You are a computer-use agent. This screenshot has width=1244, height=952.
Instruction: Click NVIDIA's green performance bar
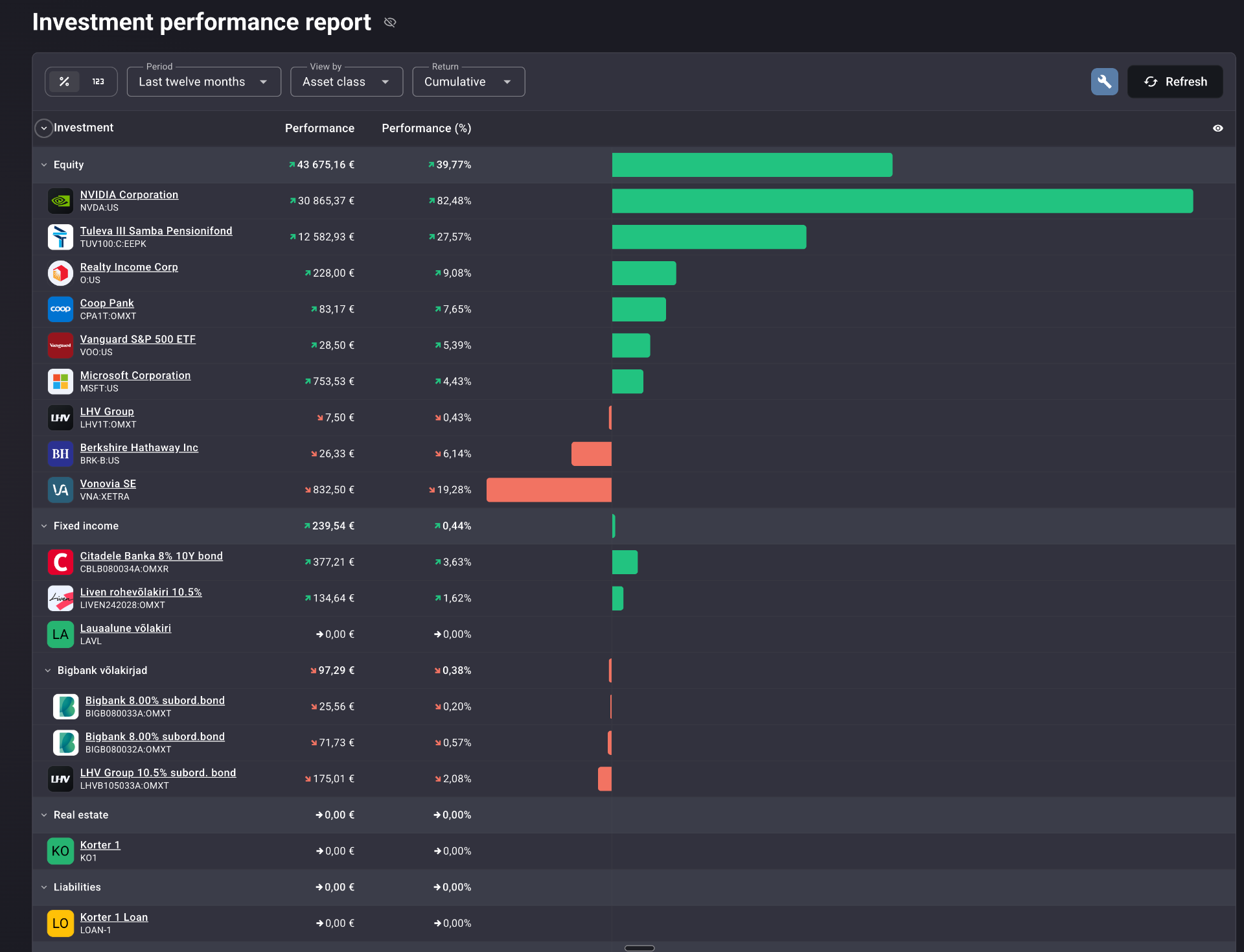coord(903,201)
